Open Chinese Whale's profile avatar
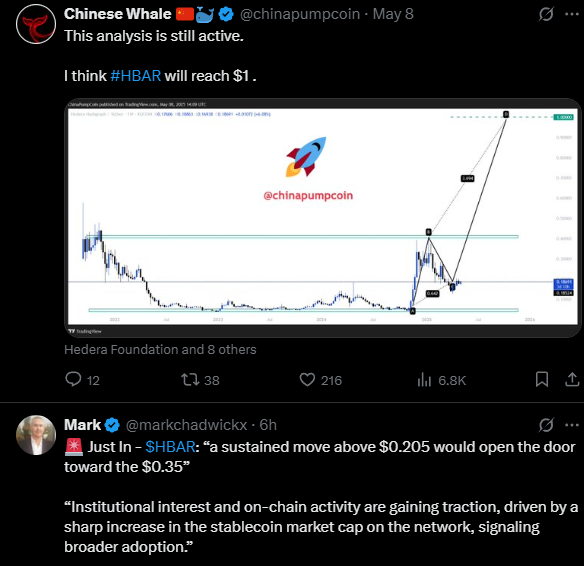The height and width of the screenshot is (566, 584). coord(36,24)
